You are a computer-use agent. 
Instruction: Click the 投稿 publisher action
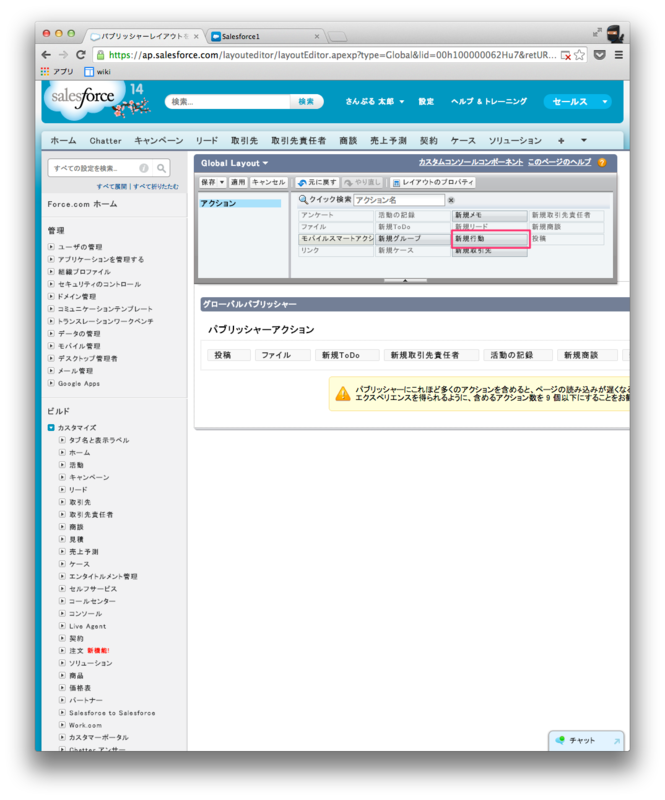229,355
